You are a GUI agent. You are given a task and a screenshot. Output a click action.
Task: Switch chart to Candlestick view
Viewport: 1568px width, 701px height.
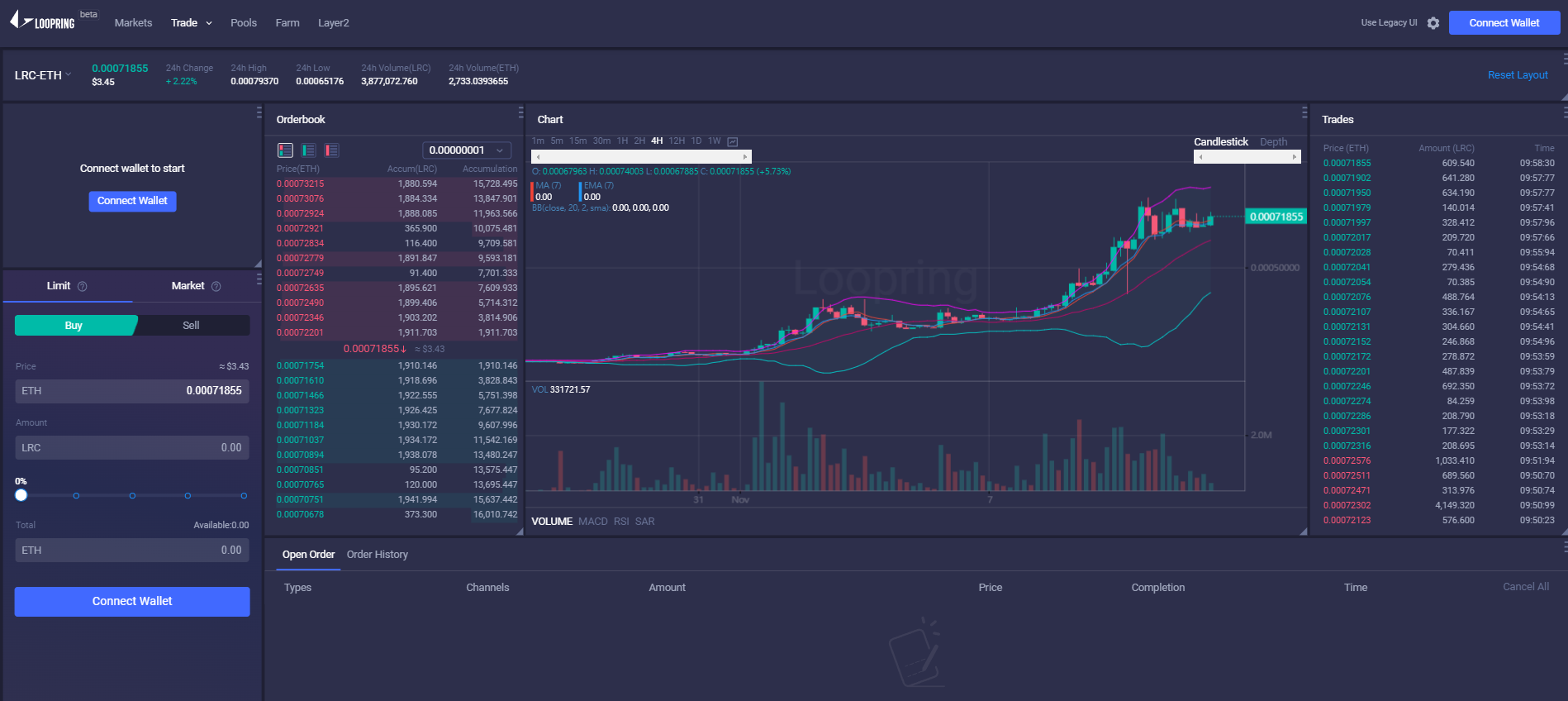coord(1221,142)
